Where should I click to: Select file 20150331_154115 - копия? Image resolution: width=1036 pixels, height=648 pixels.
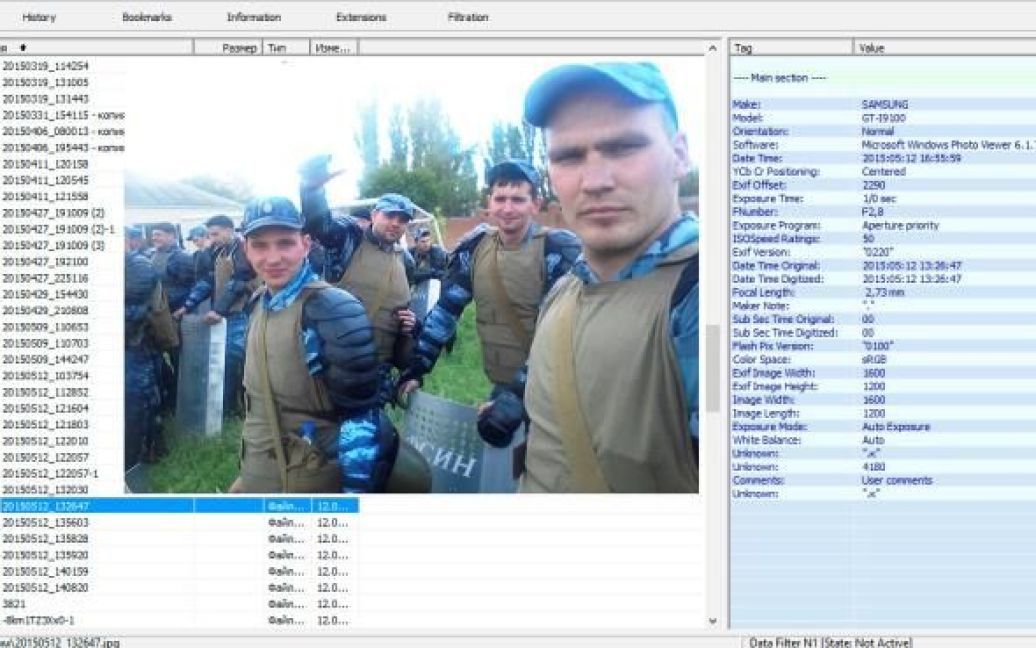click(63, 115)
